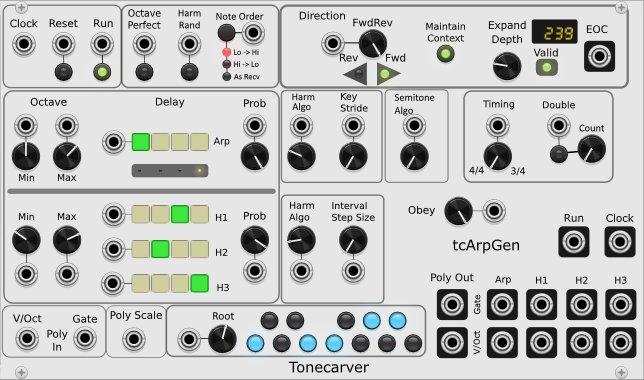The height and width of the screenshot is (380, 644).
Task: Click the V/Oct Poly In jack
Action: click(x=27, y=339)
